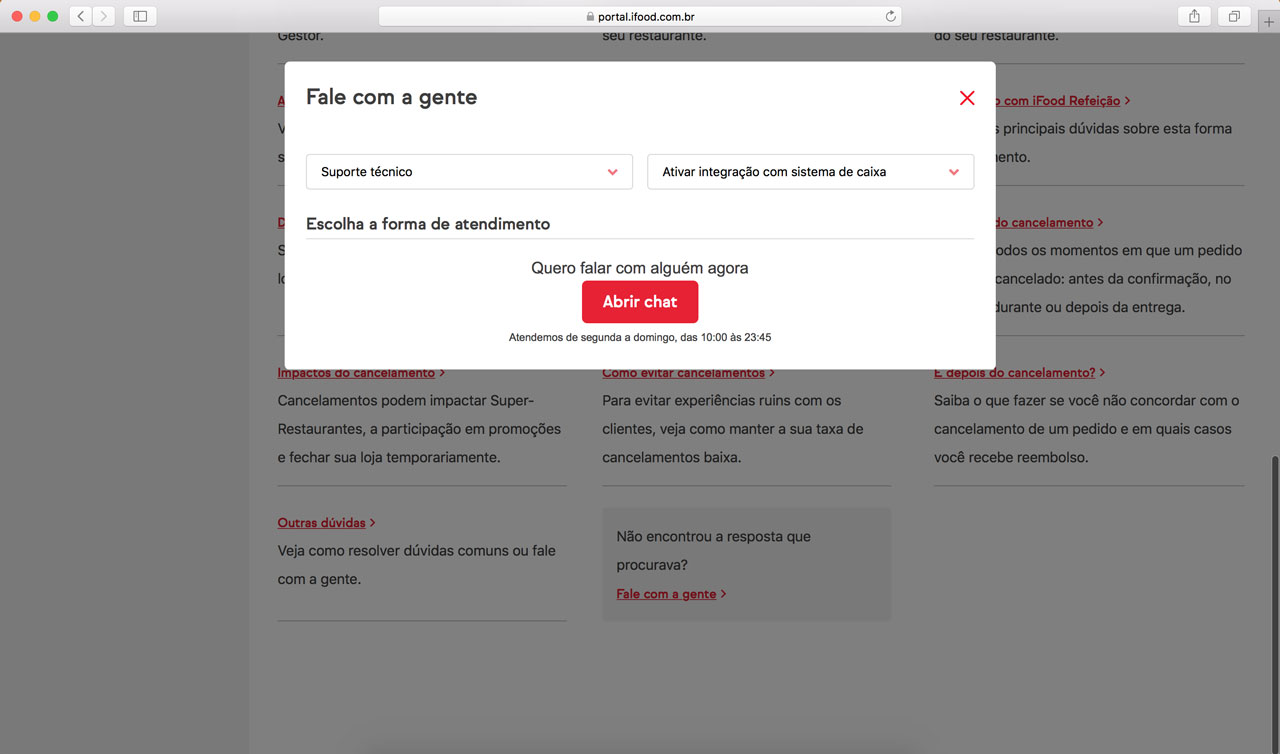Click the Fale com a gente dialog title
The image size is (1280, 754).
pos(391,97)
